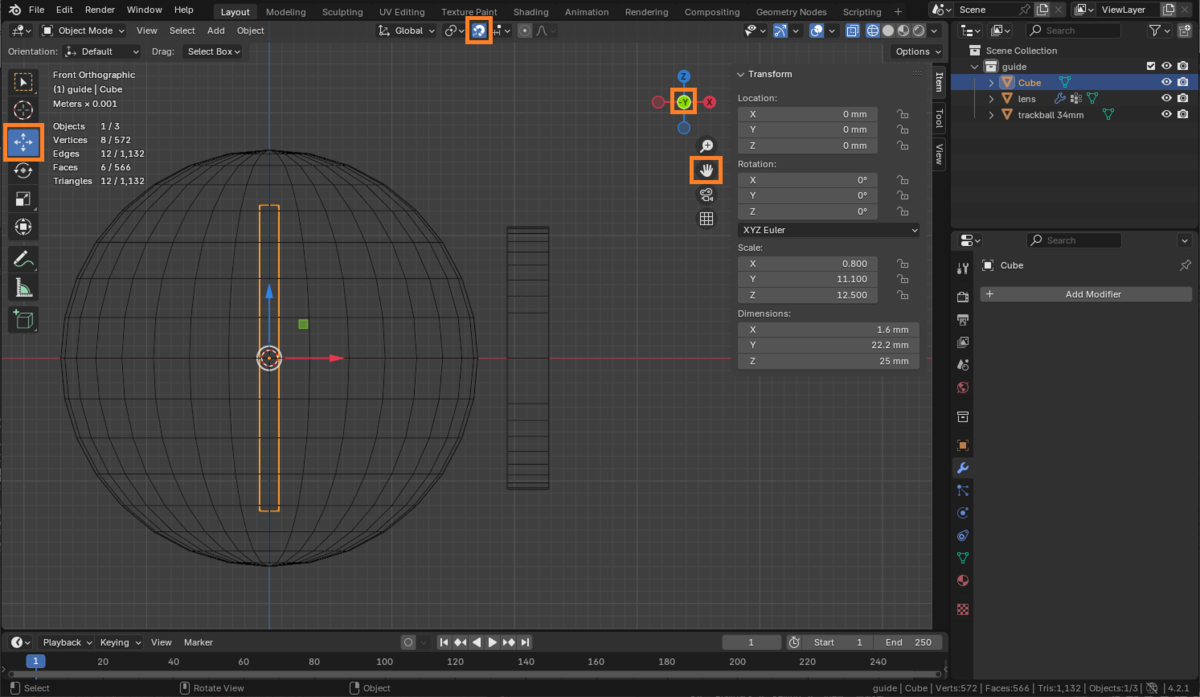Select the Annotate tool
The width and height of the screenshot is (1200, 697).
pyautogui.click(x=23, y=259)
